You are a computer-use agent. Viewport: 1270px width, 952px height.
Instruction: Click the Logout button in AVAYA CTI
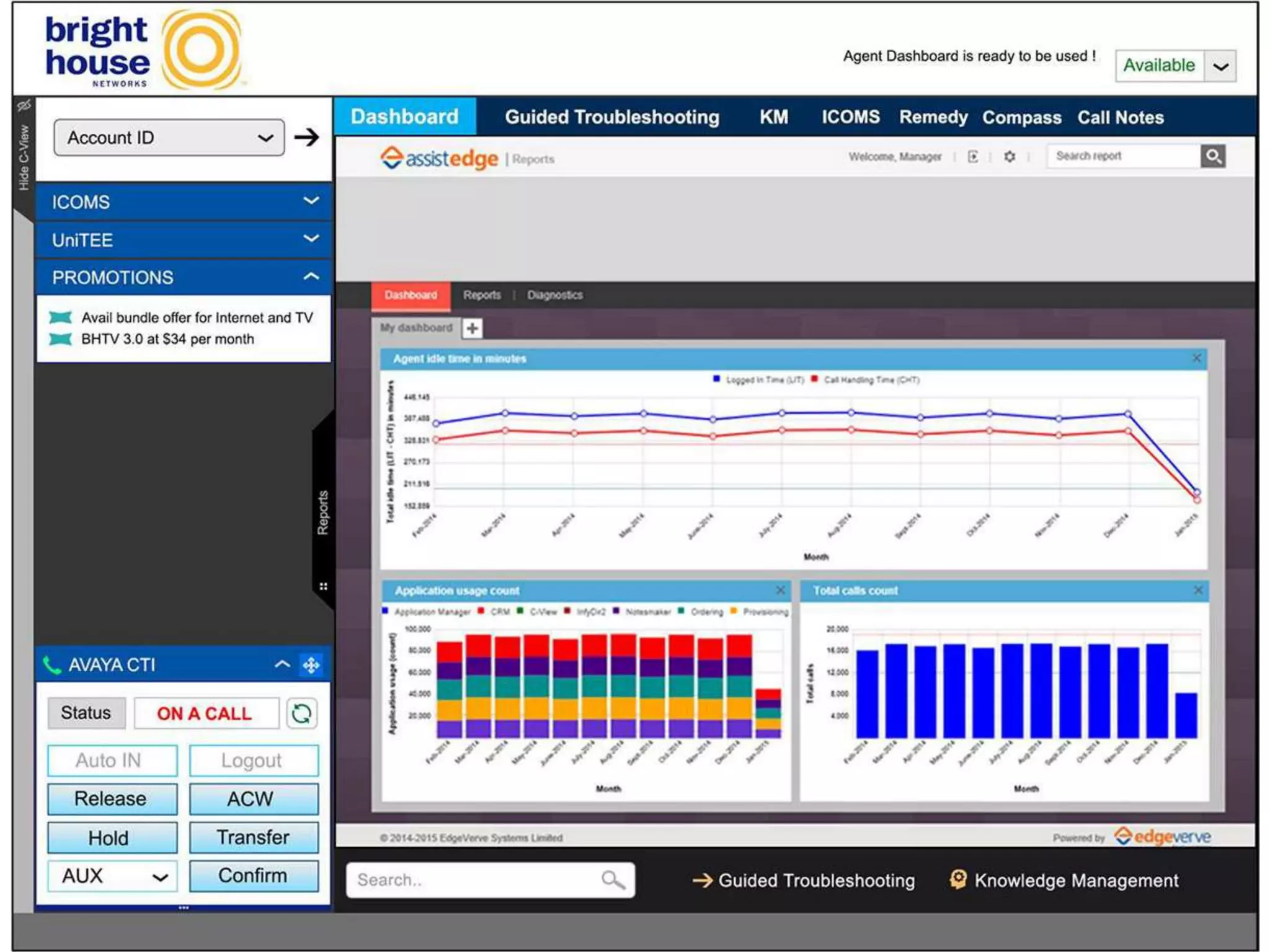254,760
